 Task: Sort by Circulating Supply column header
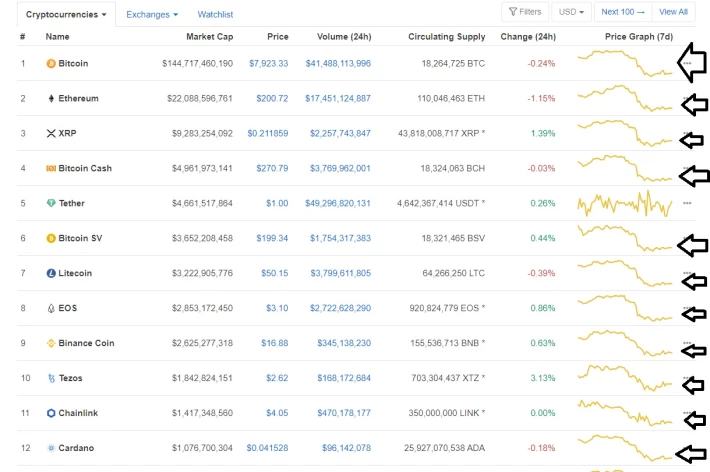click(x=446, y=37)
